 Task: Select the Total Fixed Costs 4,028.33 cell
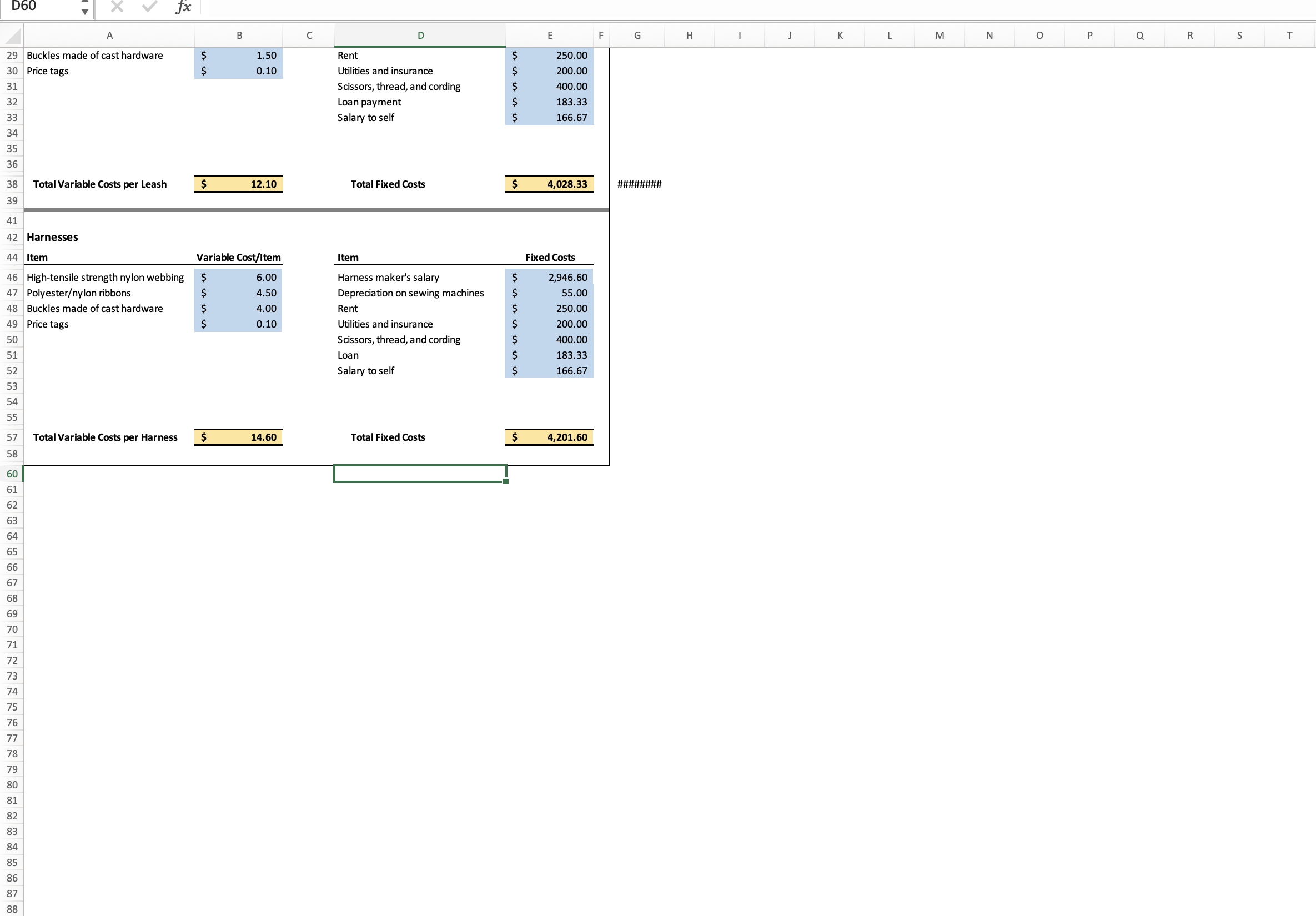pos(549,184)
